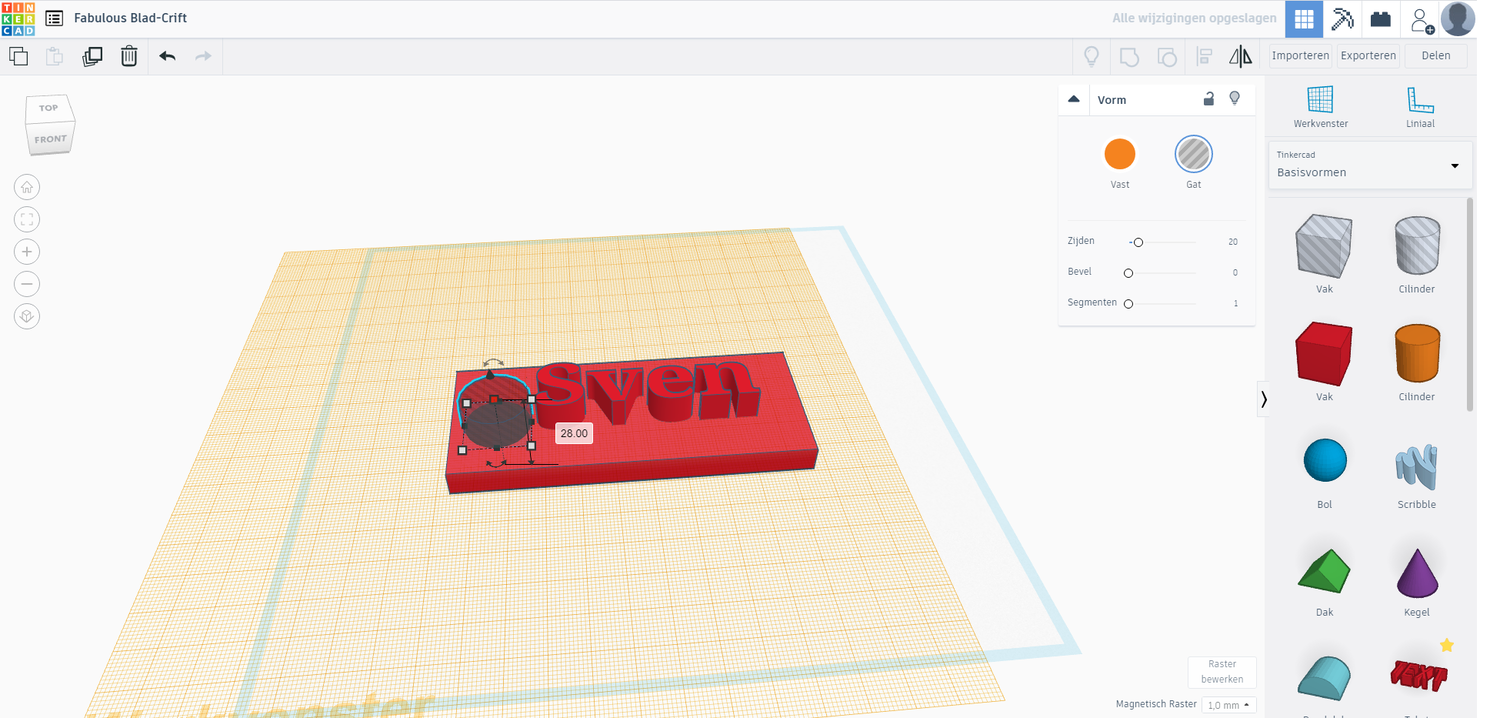Click the Tinkercad logo

coord(18,18)
